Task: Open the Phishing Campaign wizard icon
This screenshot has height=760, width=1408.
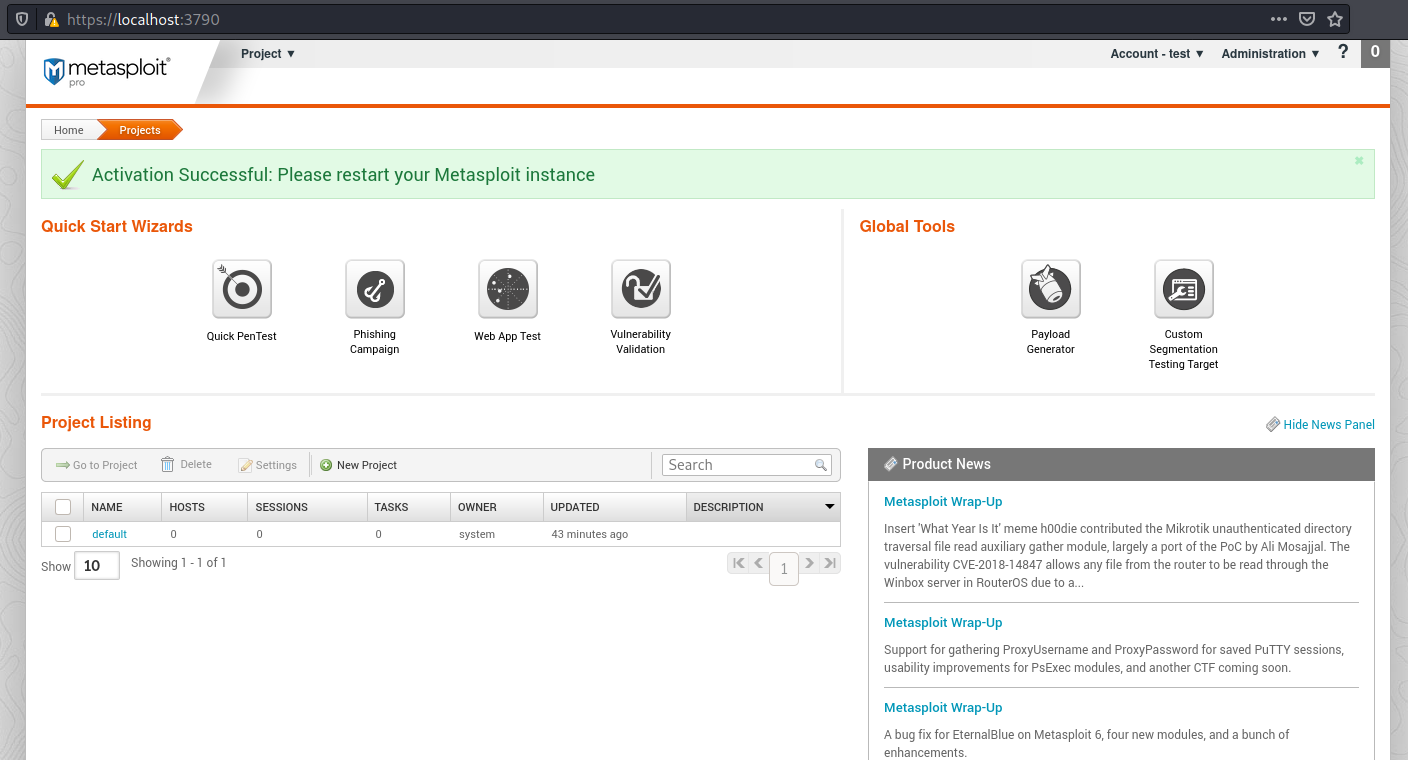Action: pyautogui.click(x=375, y=289)
